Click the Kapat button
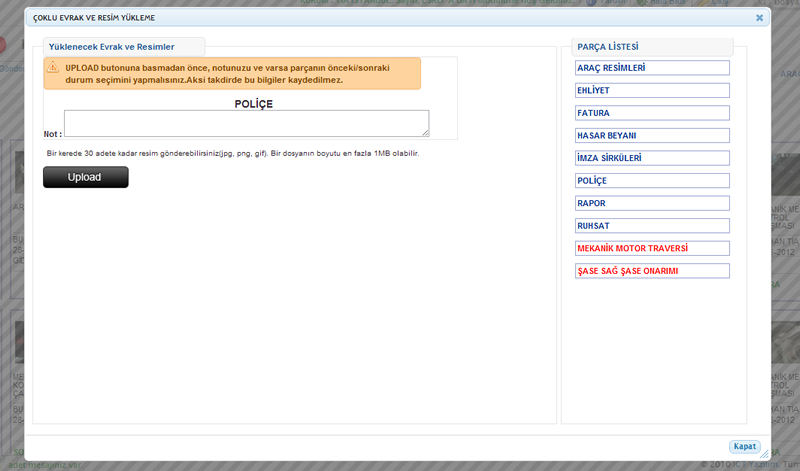This screenshot has width=800, height=471. pyautogui.click(x=744, y=446)
